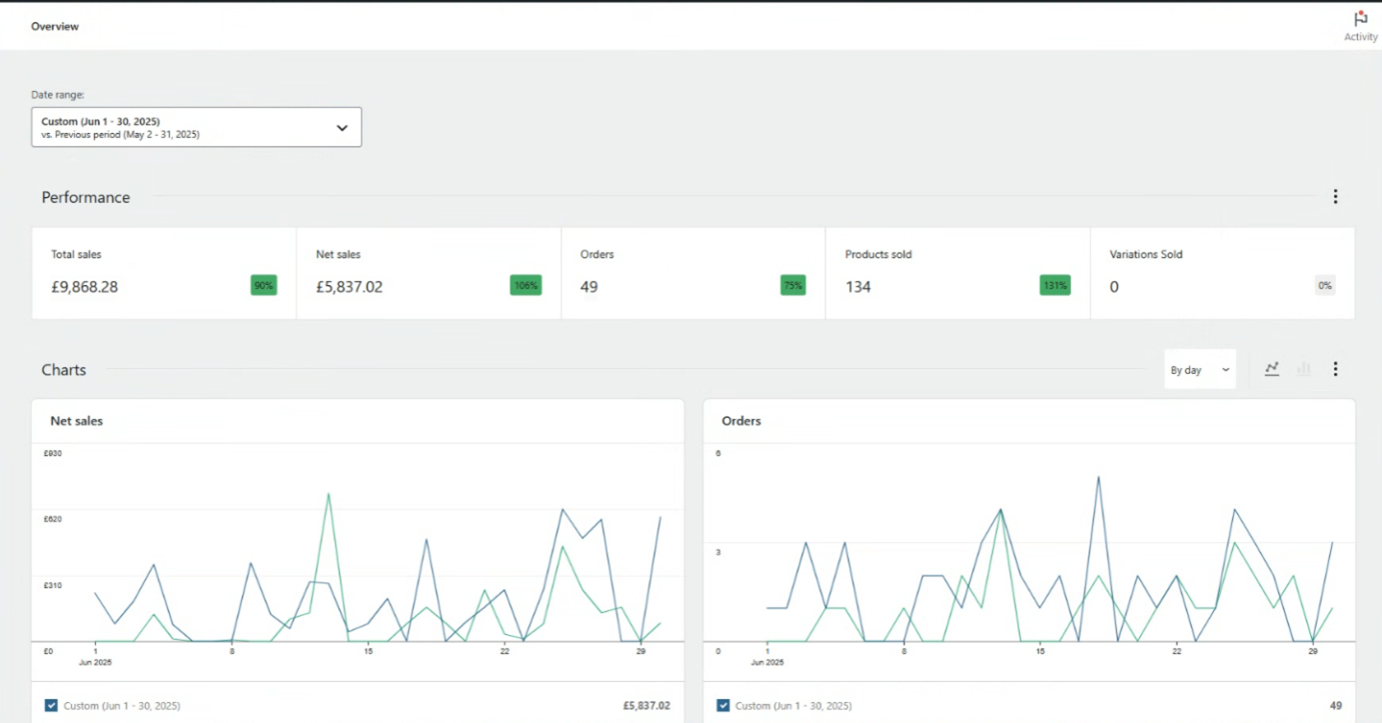Image resolution: width=1382 pixels, height=723 pixels.
Task: Switch to bar chart view
Action: (1303, 369)
